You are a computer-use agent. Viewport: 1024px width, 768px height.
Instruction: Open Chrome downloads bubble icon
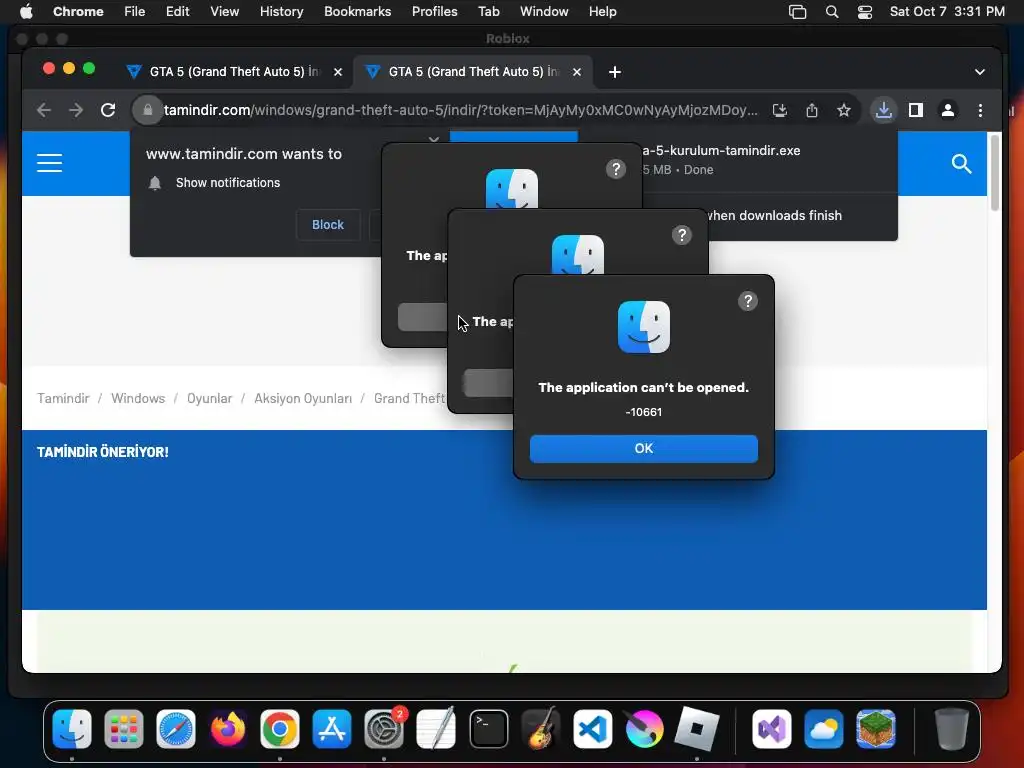click(884, 110)
